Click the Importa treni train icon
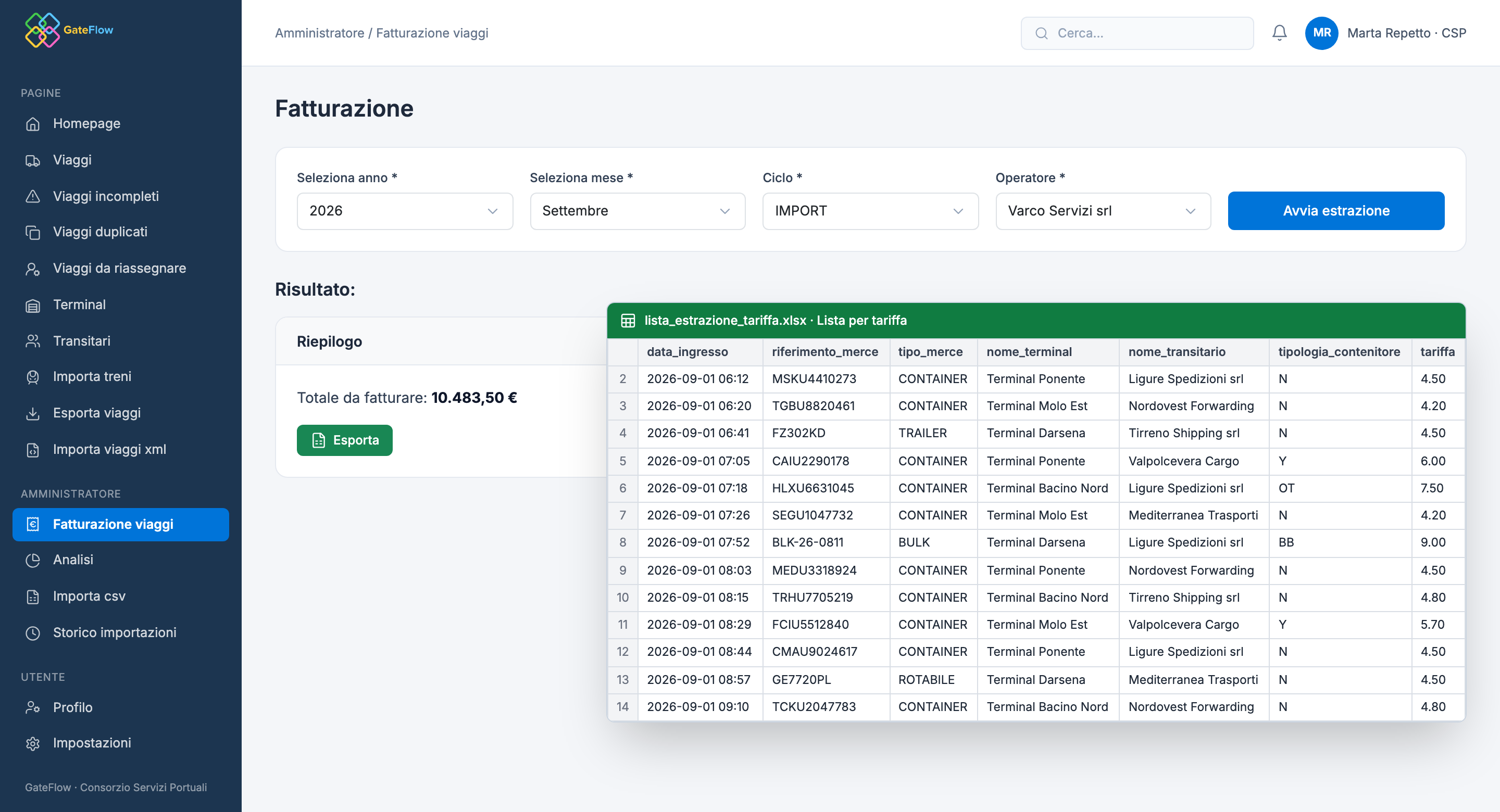 coord(33,377)
